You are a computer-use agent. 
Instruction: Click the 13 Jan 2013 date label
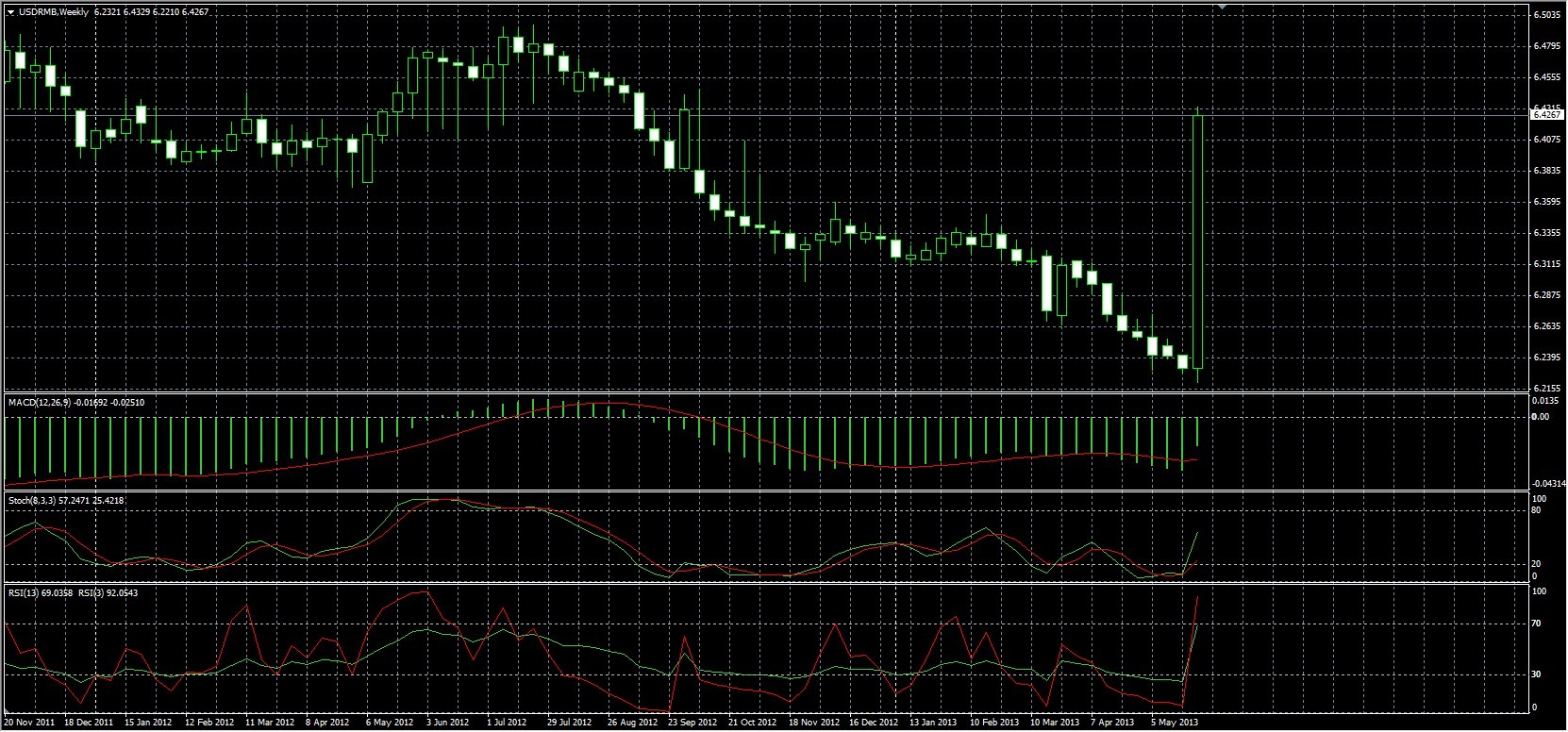coord(933,723)
